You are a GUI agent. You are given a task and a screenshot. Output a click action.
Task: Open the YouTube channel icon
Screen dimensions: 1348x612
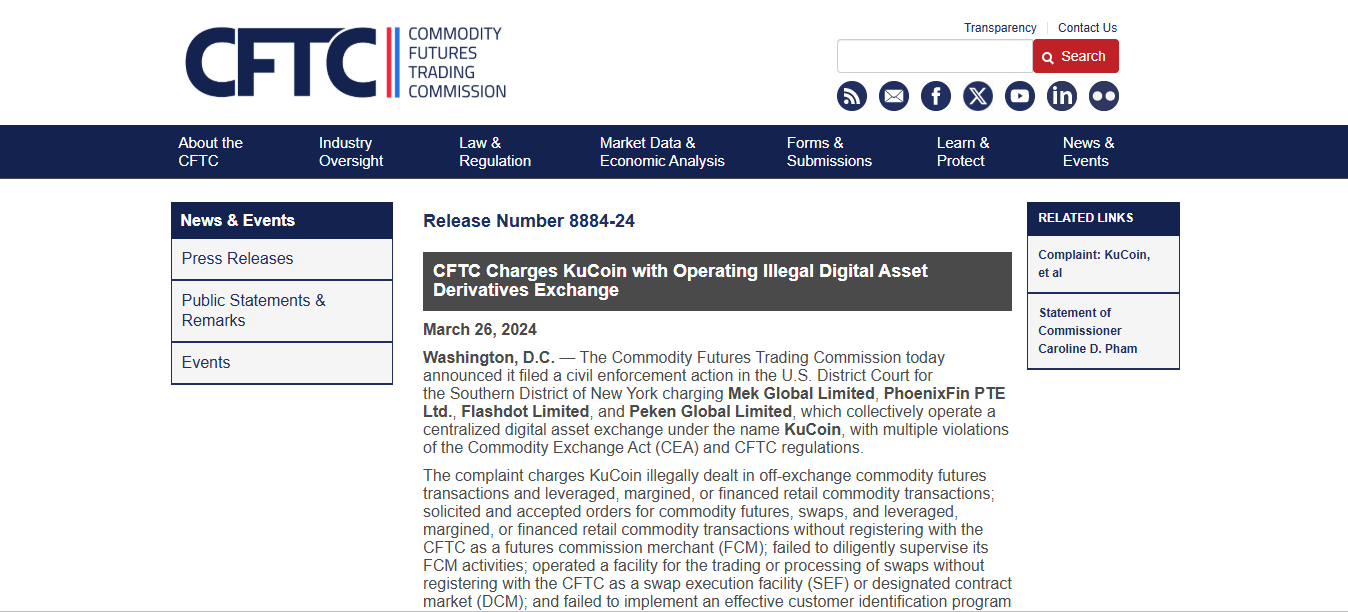1020,96
